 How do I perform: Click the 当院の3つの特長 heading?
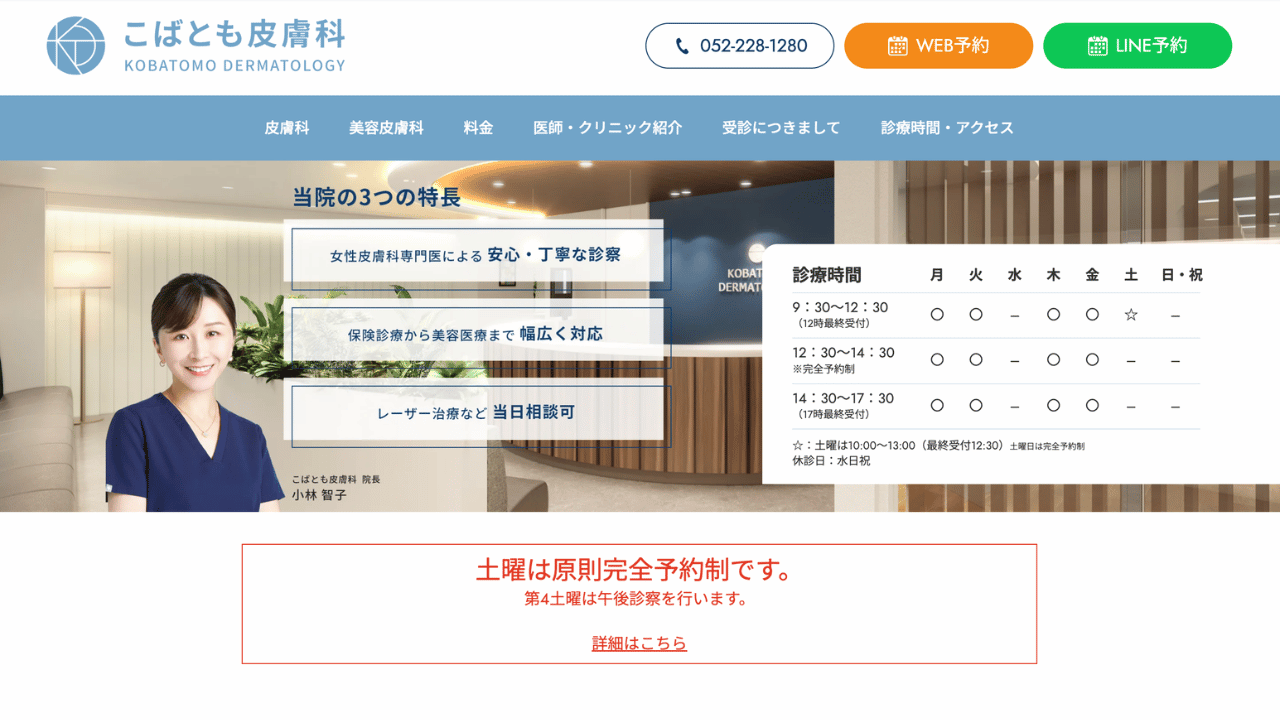pos(377,197)
